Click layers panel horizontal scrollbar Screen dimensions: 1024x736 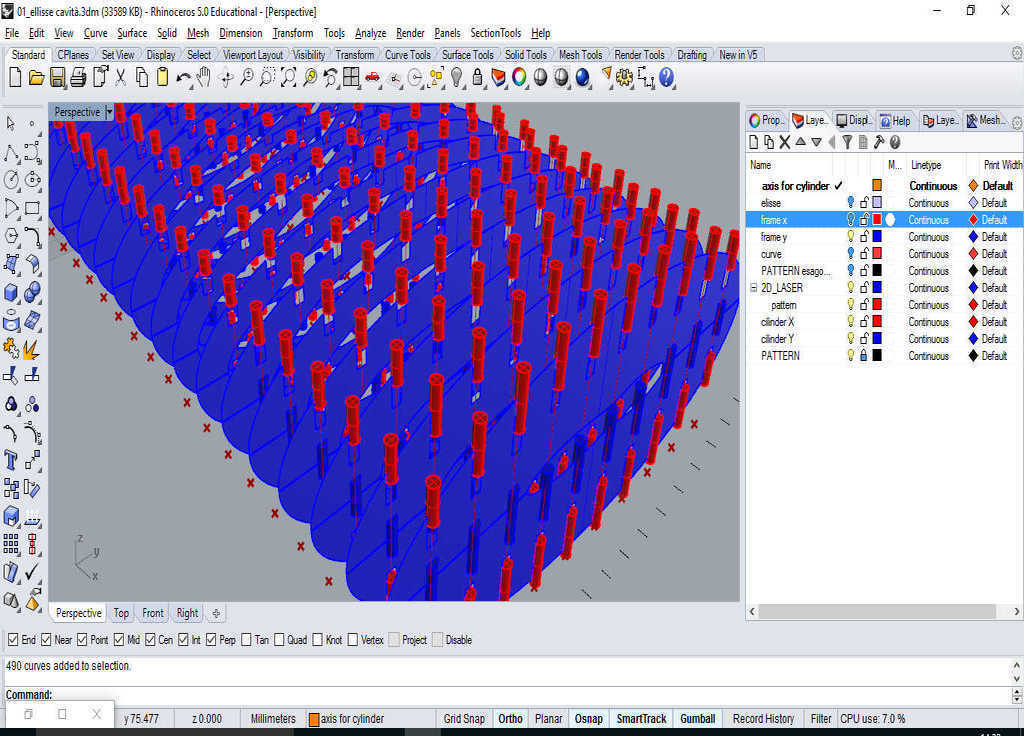point(876,611)
